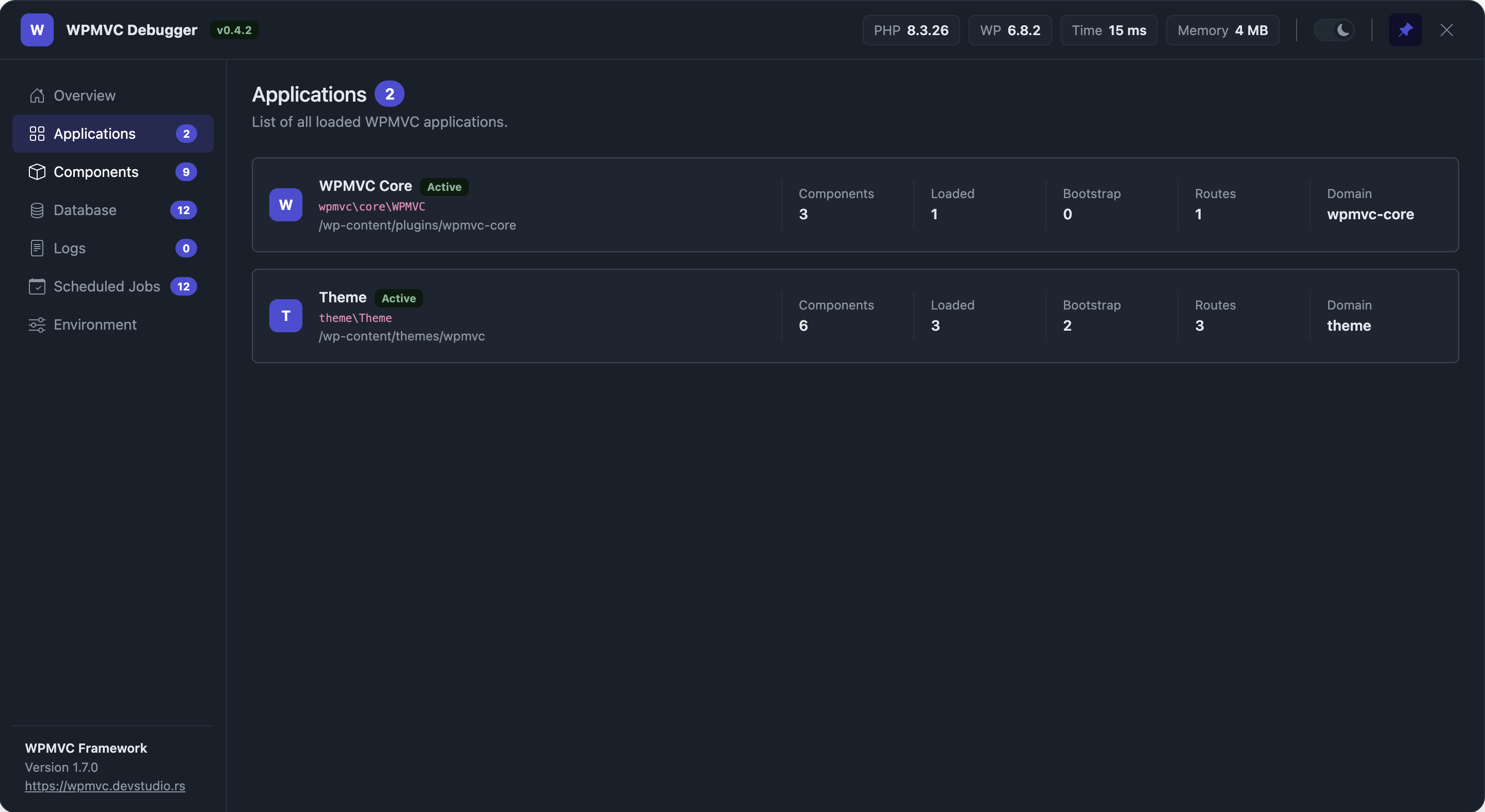Navigate to the Environment section
This screenshot has height=812, width=1485.
point(113,324)
